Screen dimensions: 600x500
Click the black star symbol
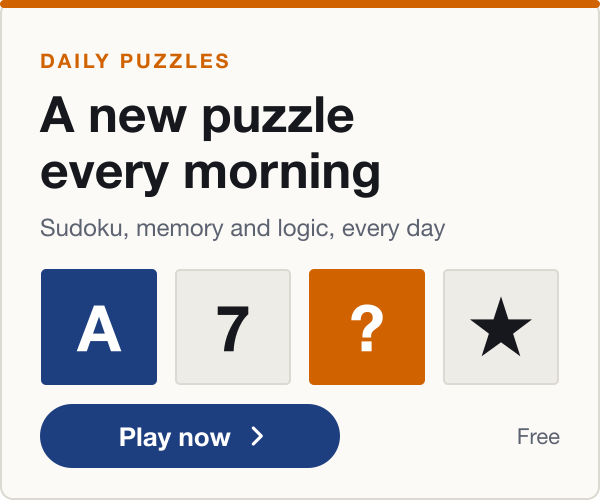tap(501, 327)
